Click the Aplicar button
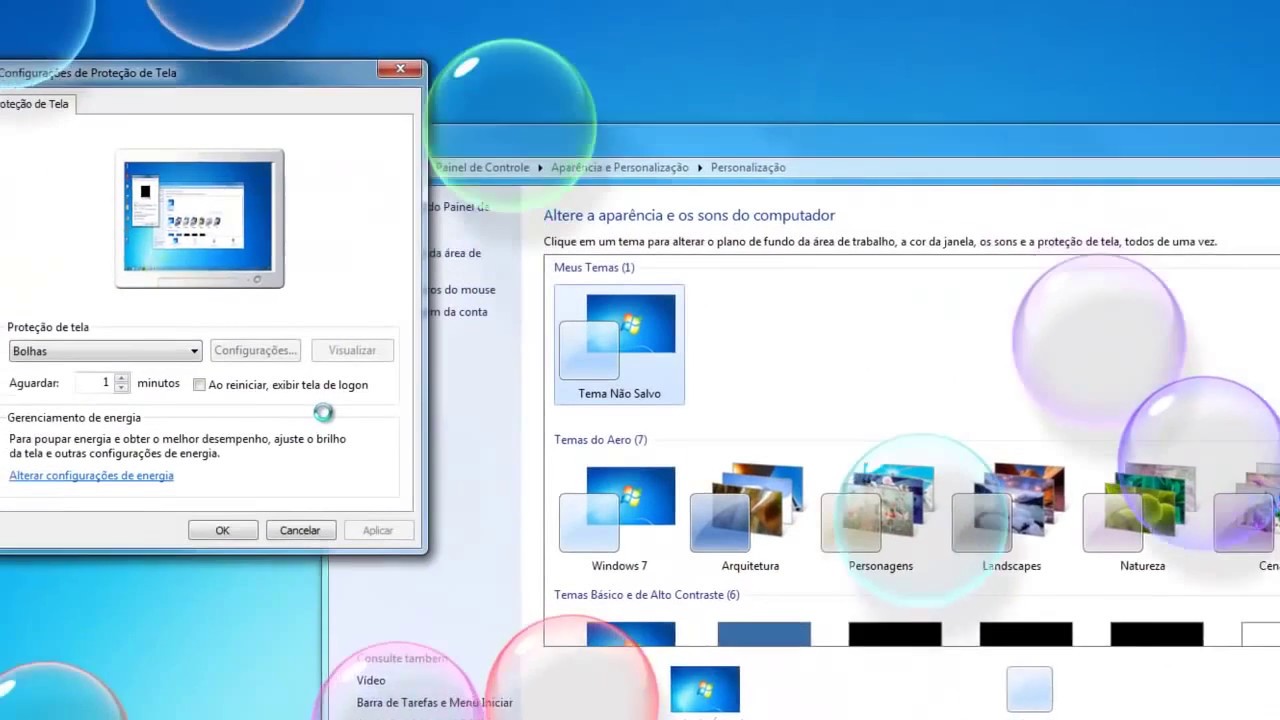This screenshot has height=720, width=1280. click(378, 531)
